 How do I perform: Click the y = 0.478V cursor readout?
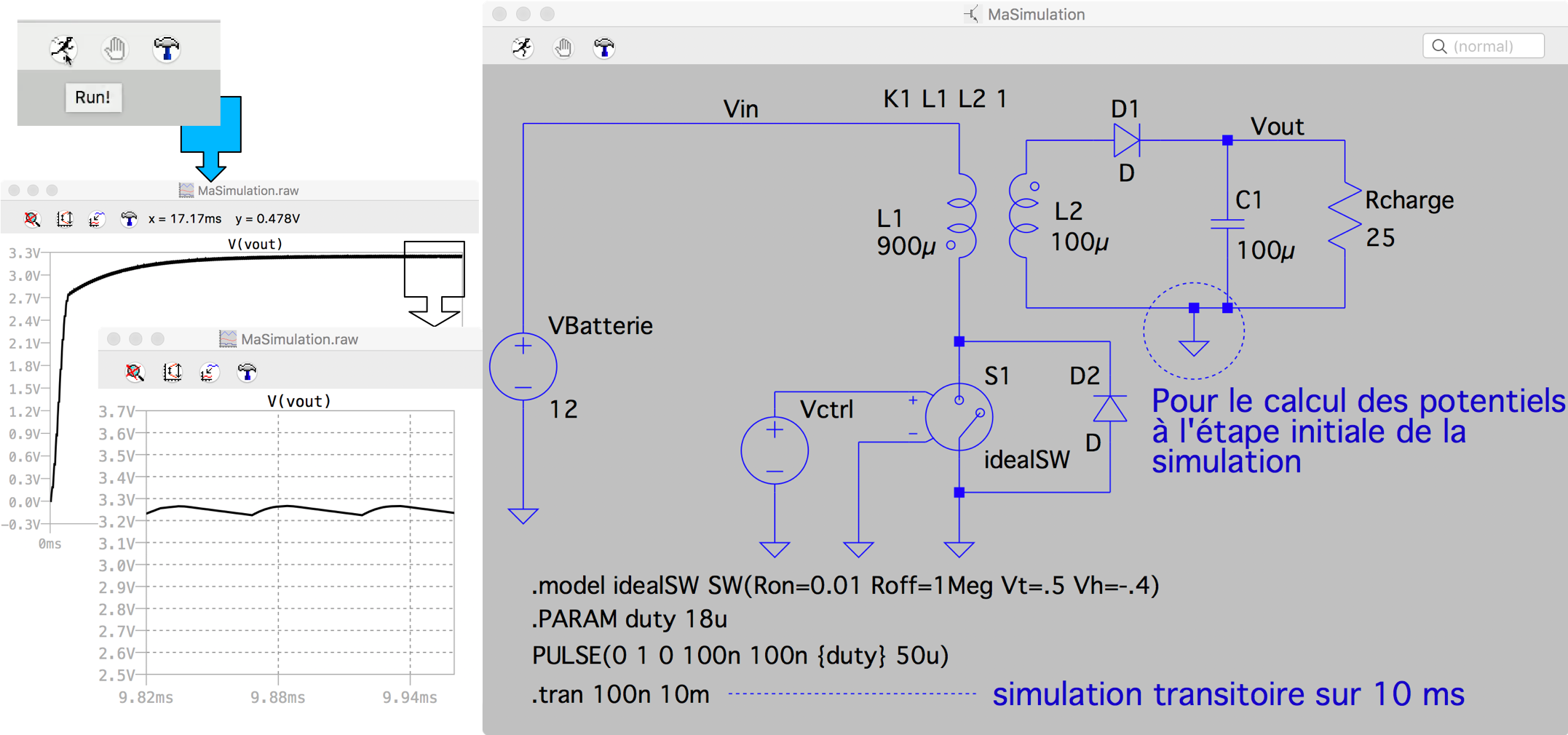(x=268, y=218)
